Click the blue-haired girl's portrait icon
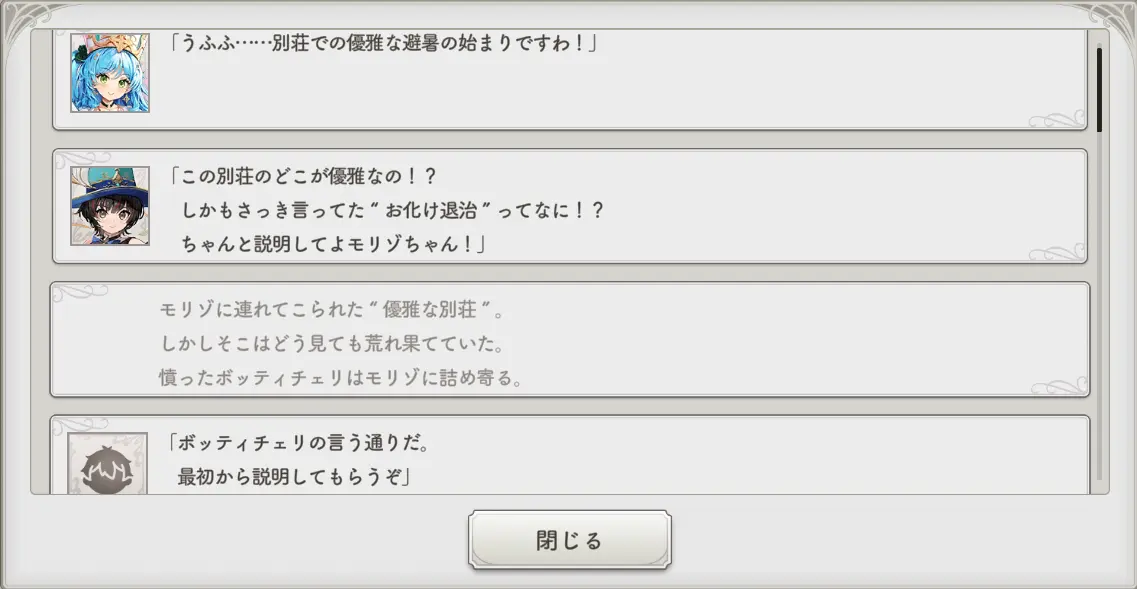Image resolution: width=1137 pixels, height=589 pixels. click(110, 73)
